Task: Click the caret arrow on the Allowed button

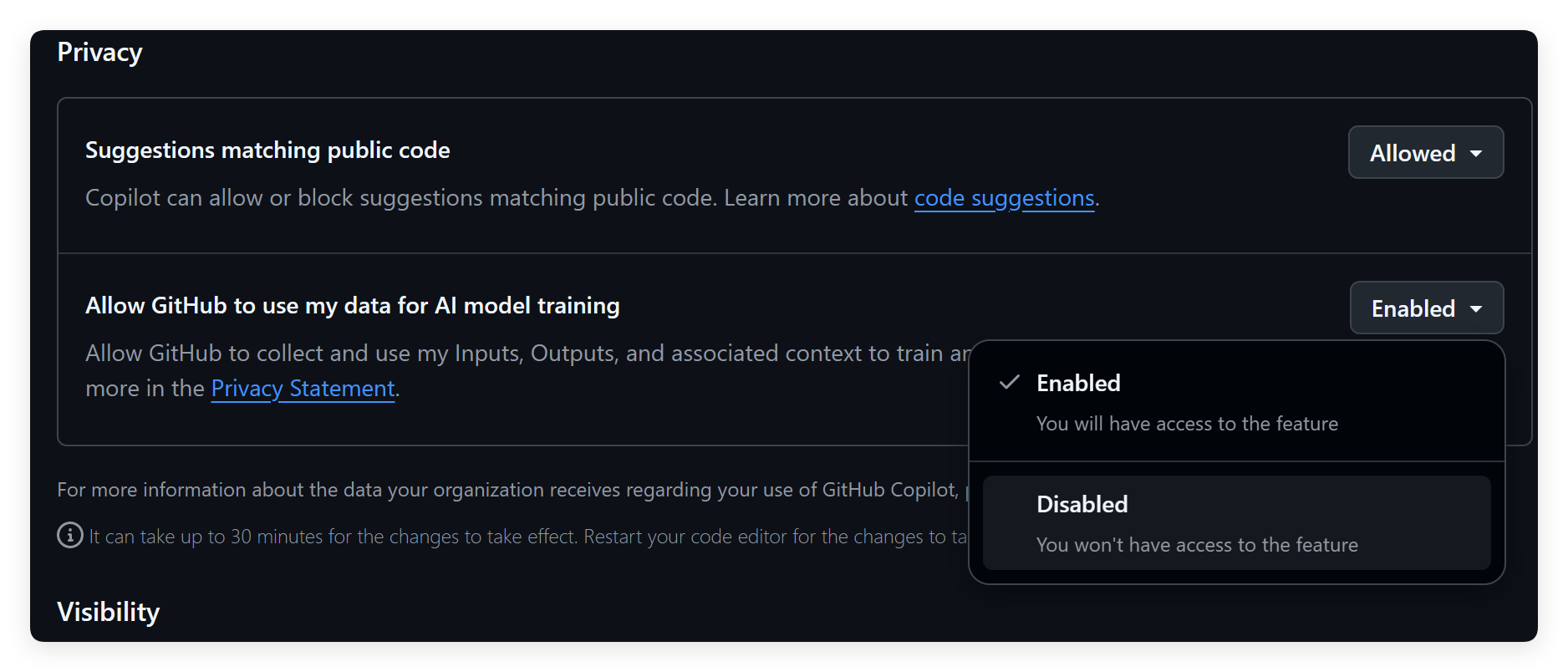Action: 1476,154
